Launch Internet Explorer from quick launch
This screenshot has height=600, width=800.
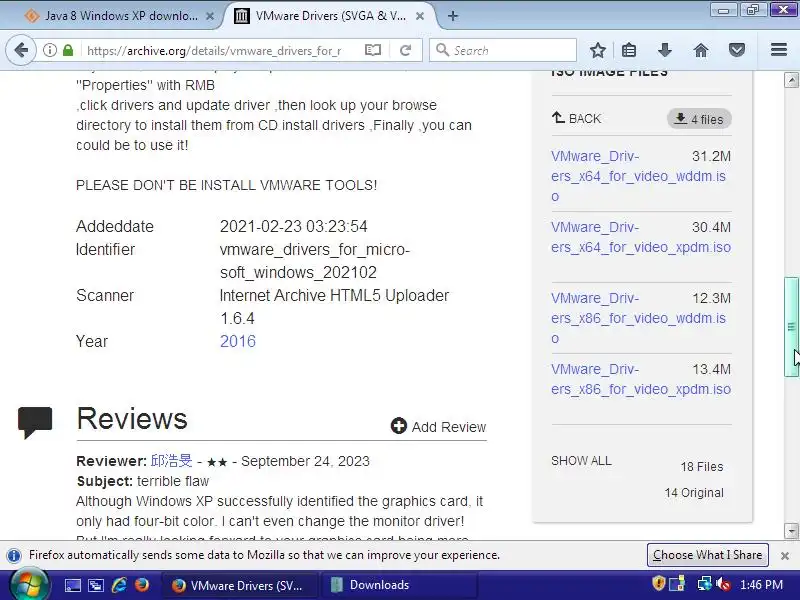(x=119, y=585)
